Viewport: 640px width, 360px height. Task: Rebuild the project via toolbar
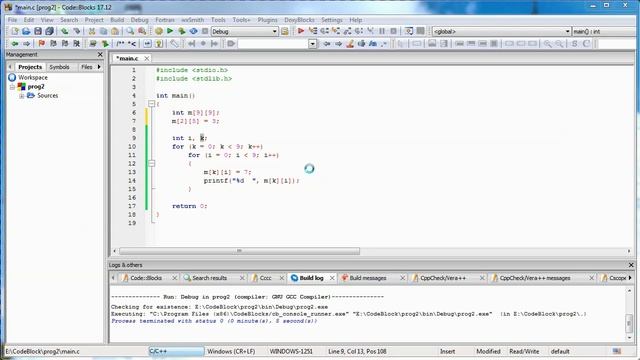(x=193, y=31)
